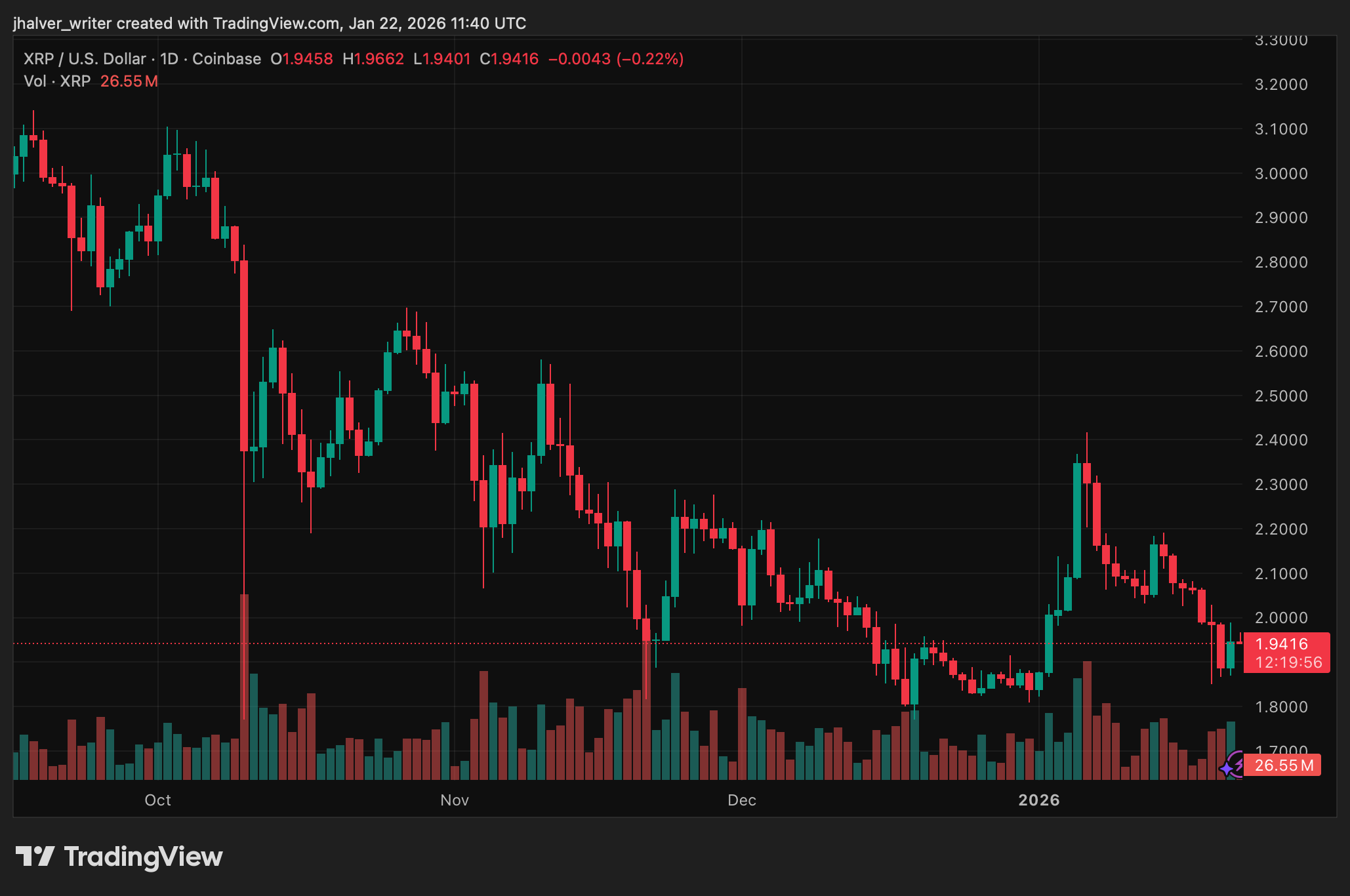The height and width of the screenshot is (896, 1350).
Task: Click the red volume value 26.55 M in legend
Action: point(129,81)
